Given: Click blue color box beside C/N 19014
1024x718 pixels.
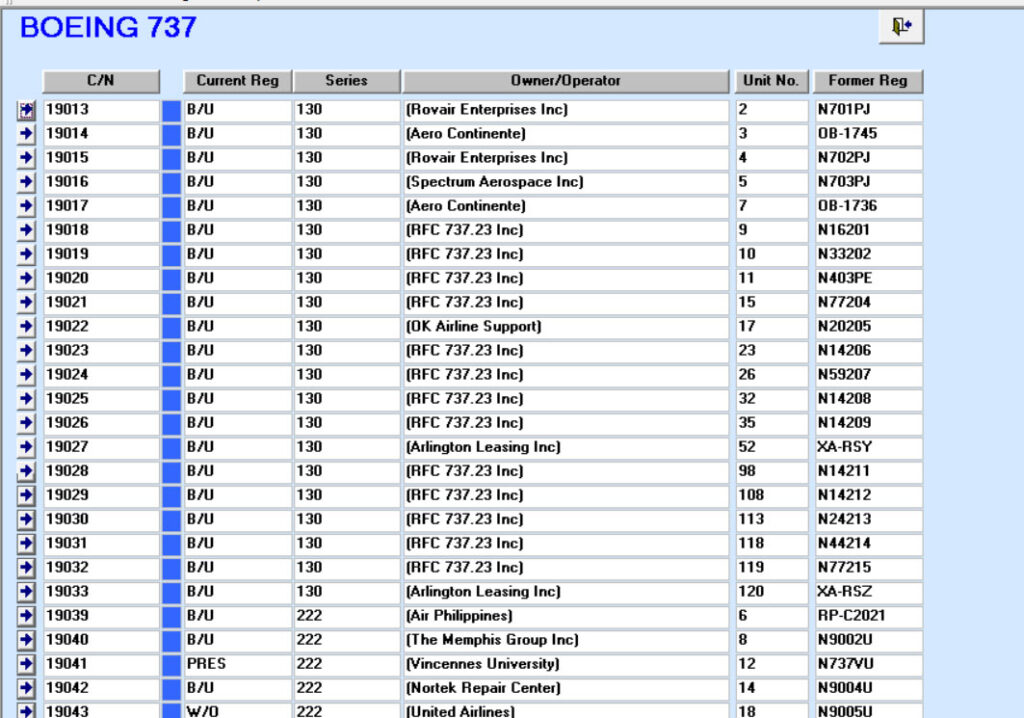Looking at the screenshot, I should tap(171, 134).
